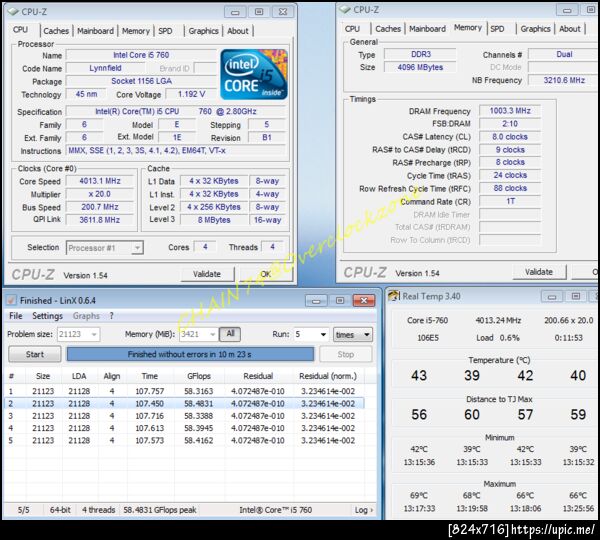
Task: Switch to Memory tab in left CPU-Z
Action: 135,31
